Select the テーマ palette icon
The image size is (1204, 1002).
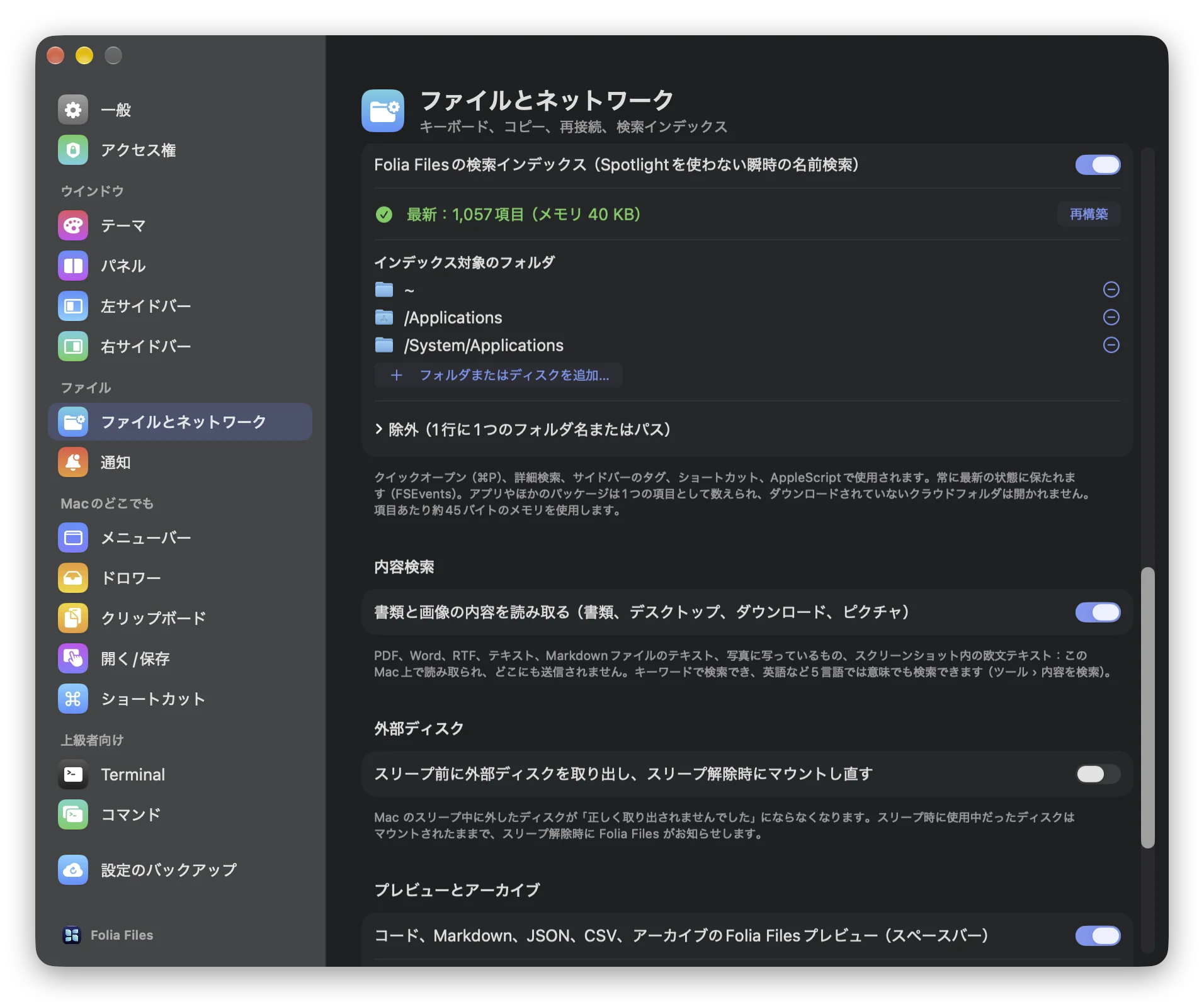(x=73, y=225)
